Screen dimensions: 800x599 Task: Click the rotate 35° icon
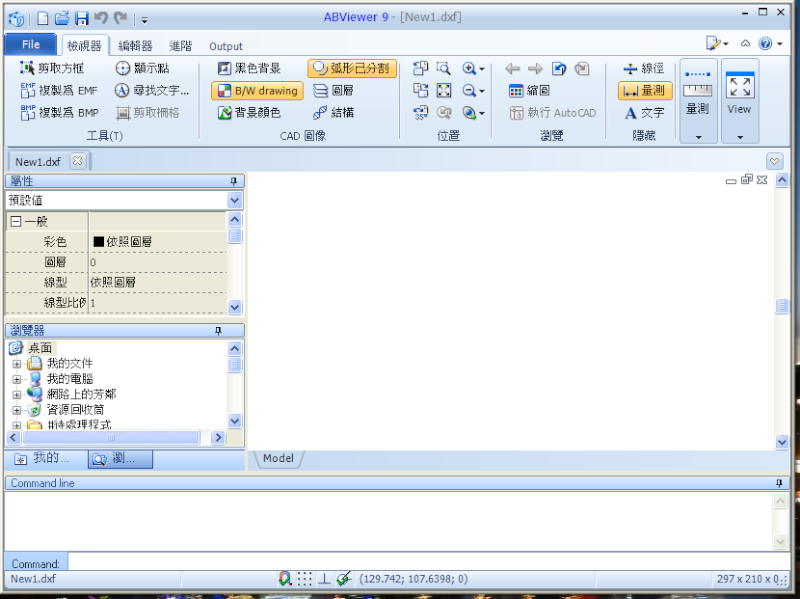tap(421, 113)
